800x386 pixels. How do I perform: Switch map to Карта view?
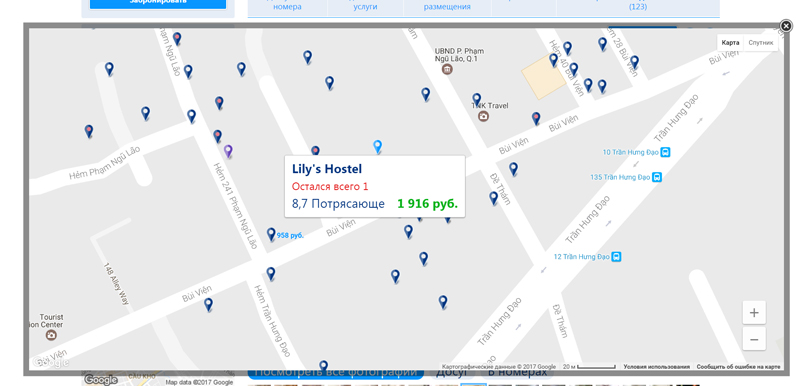730,43
